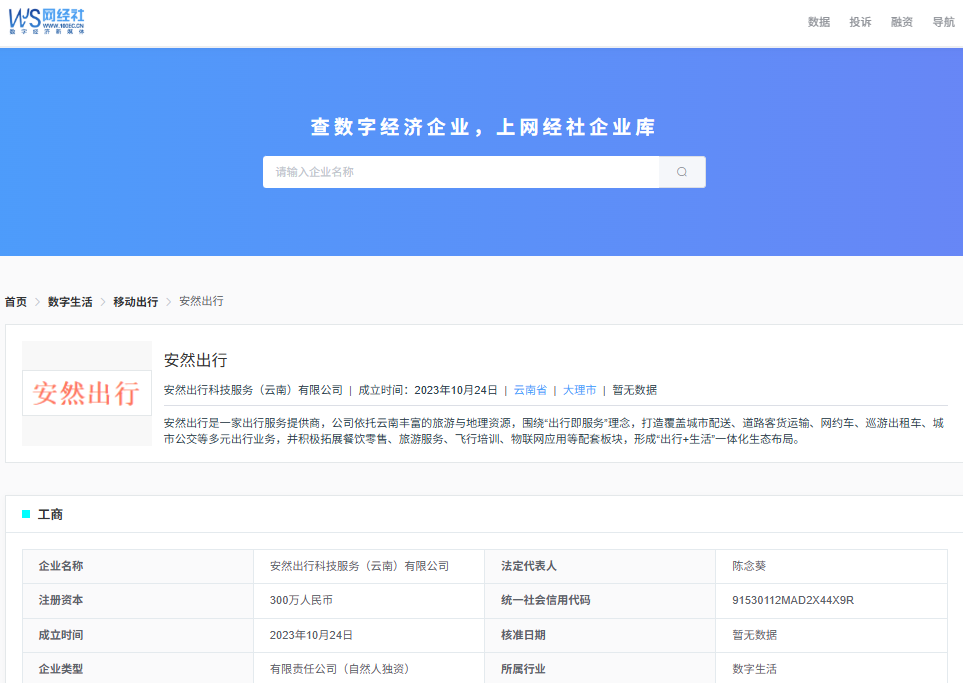
Task: Select 成立时间：2023年10月24日 text in summary
Action: (x=427, y=390)
